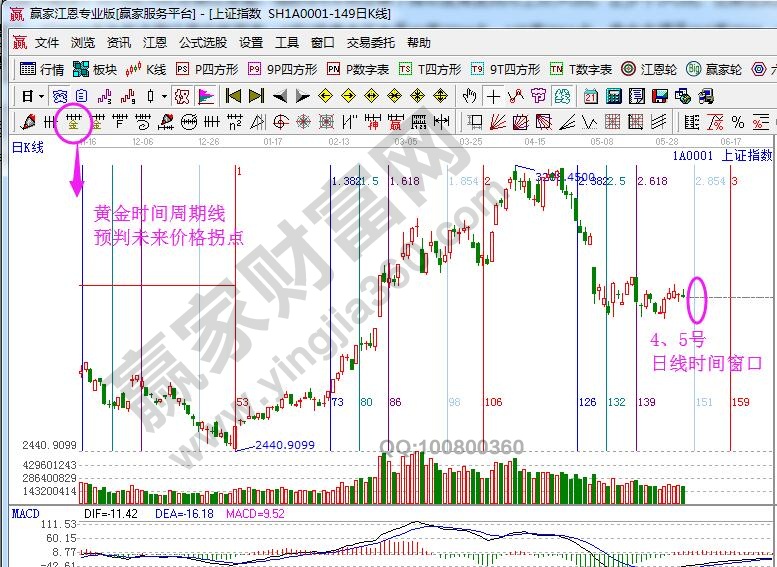Expand the 日 period dropdown arrow
The width and height of the screenshot is (777, 567).
tap(40, 97)
